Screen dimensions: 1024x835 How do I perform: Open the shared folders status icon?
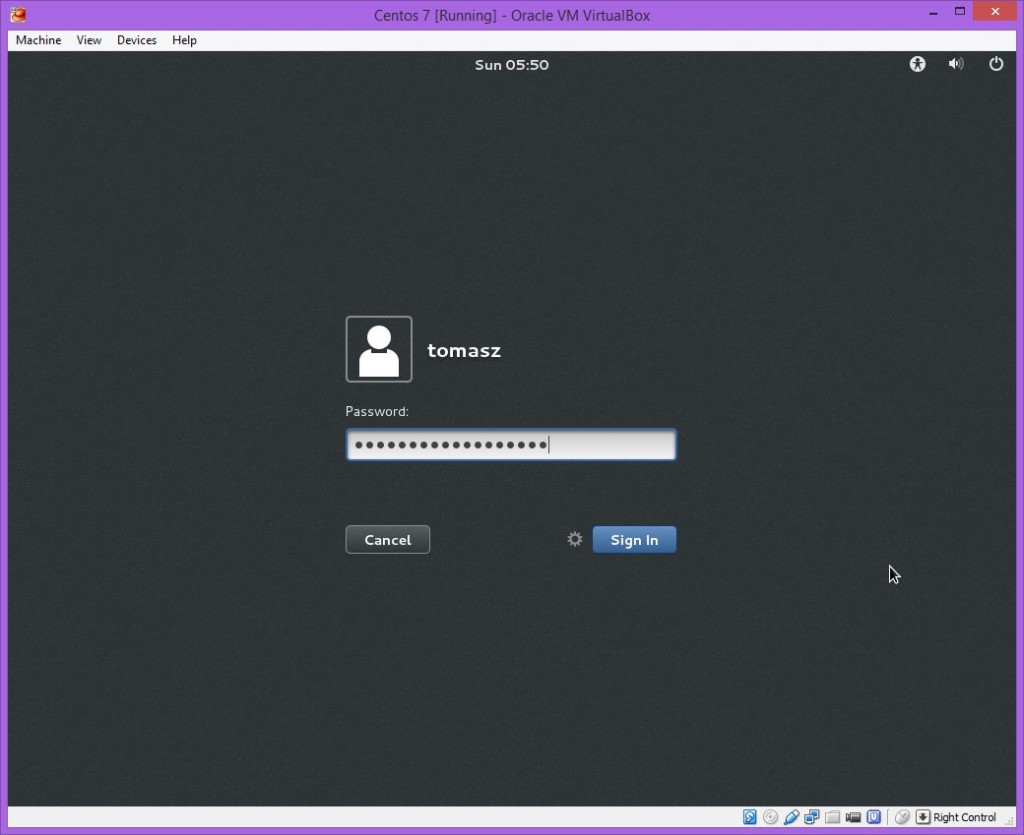[x=832, y=817]
